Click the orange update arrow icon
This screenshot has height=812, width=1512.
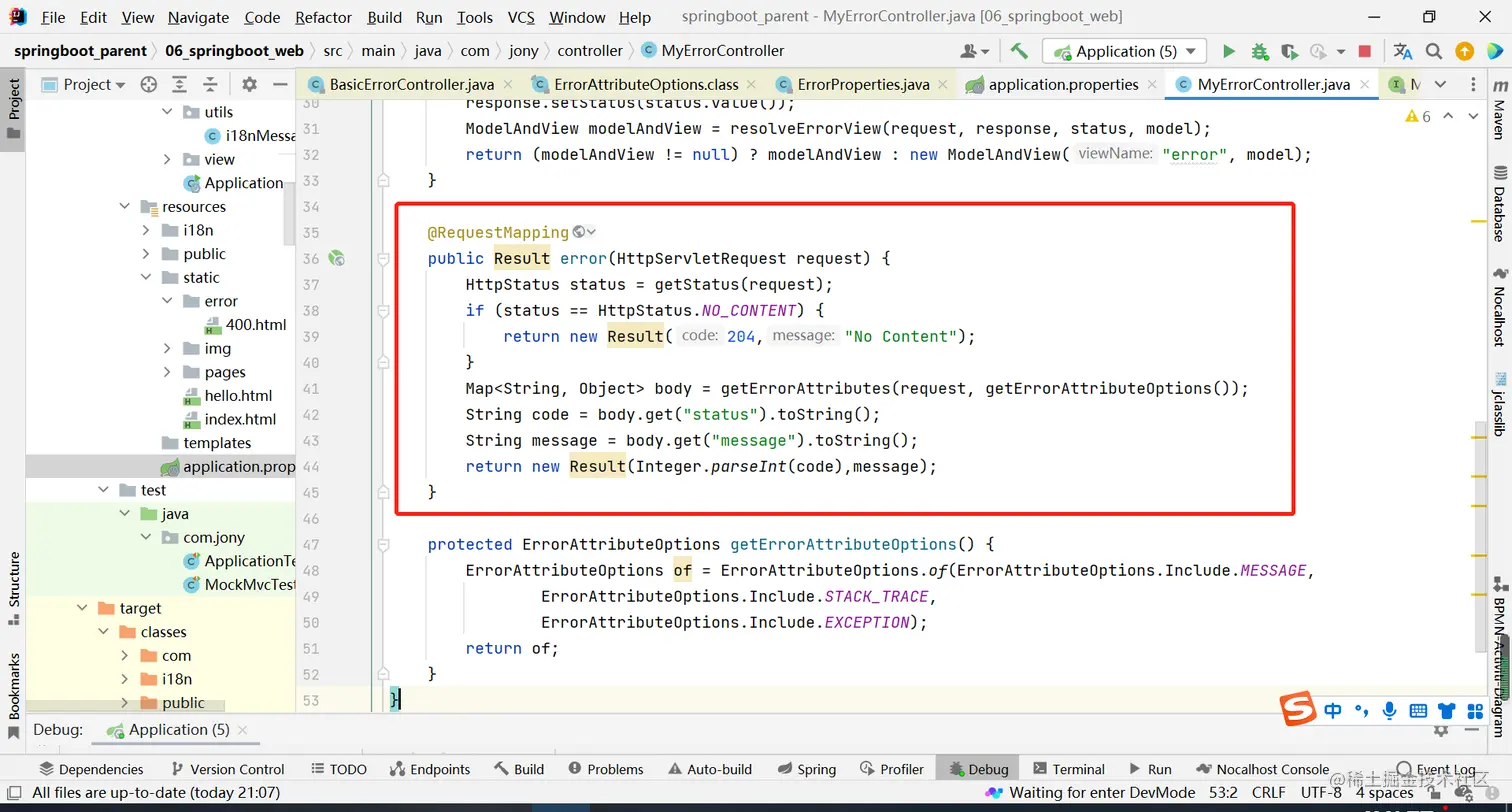(x=1464, y=51)
